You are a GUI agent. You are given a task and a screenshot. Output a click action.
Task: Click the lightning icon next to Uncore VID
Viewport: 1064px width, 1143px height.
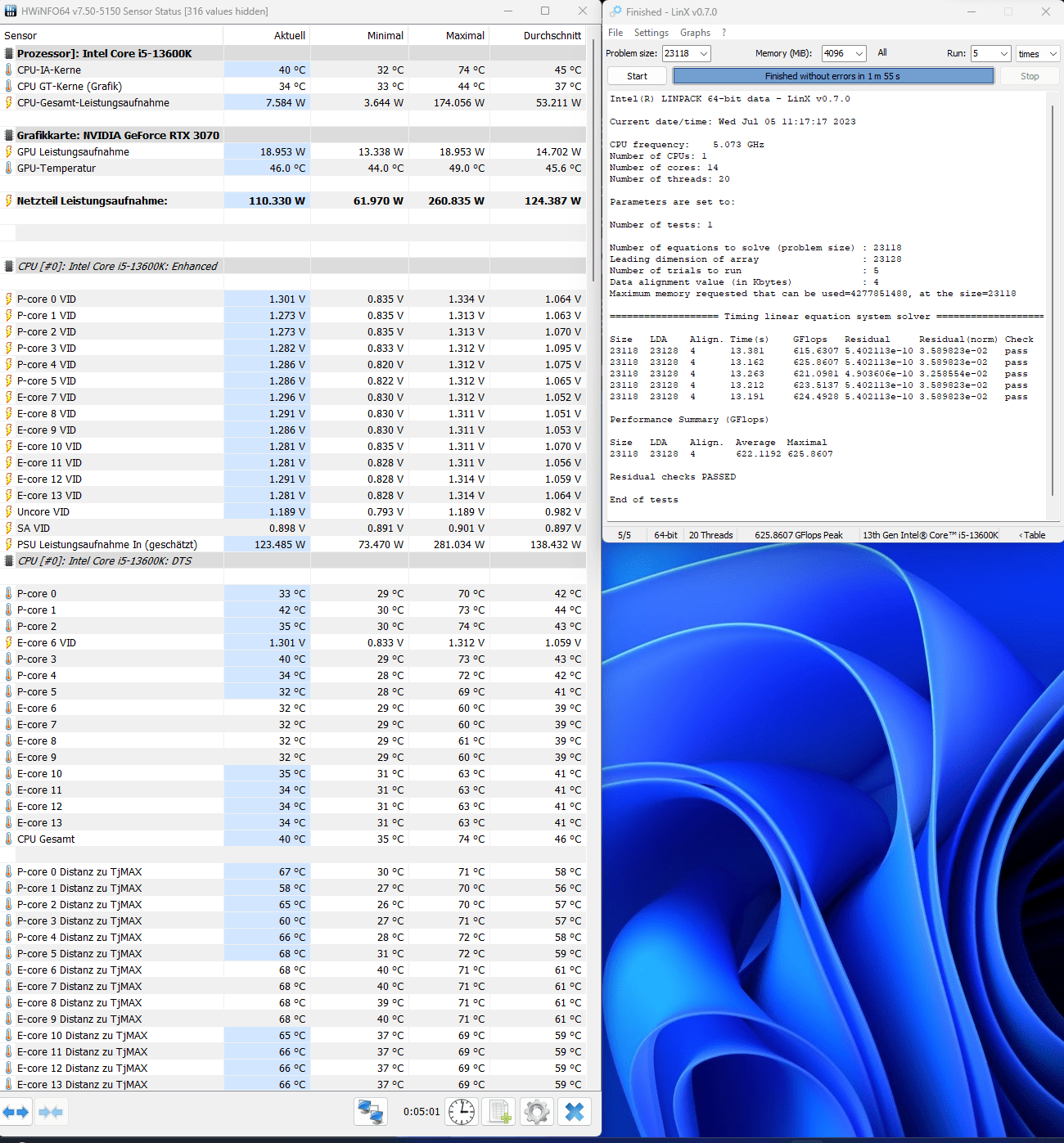pyautogui.click(x=9, y=511)
